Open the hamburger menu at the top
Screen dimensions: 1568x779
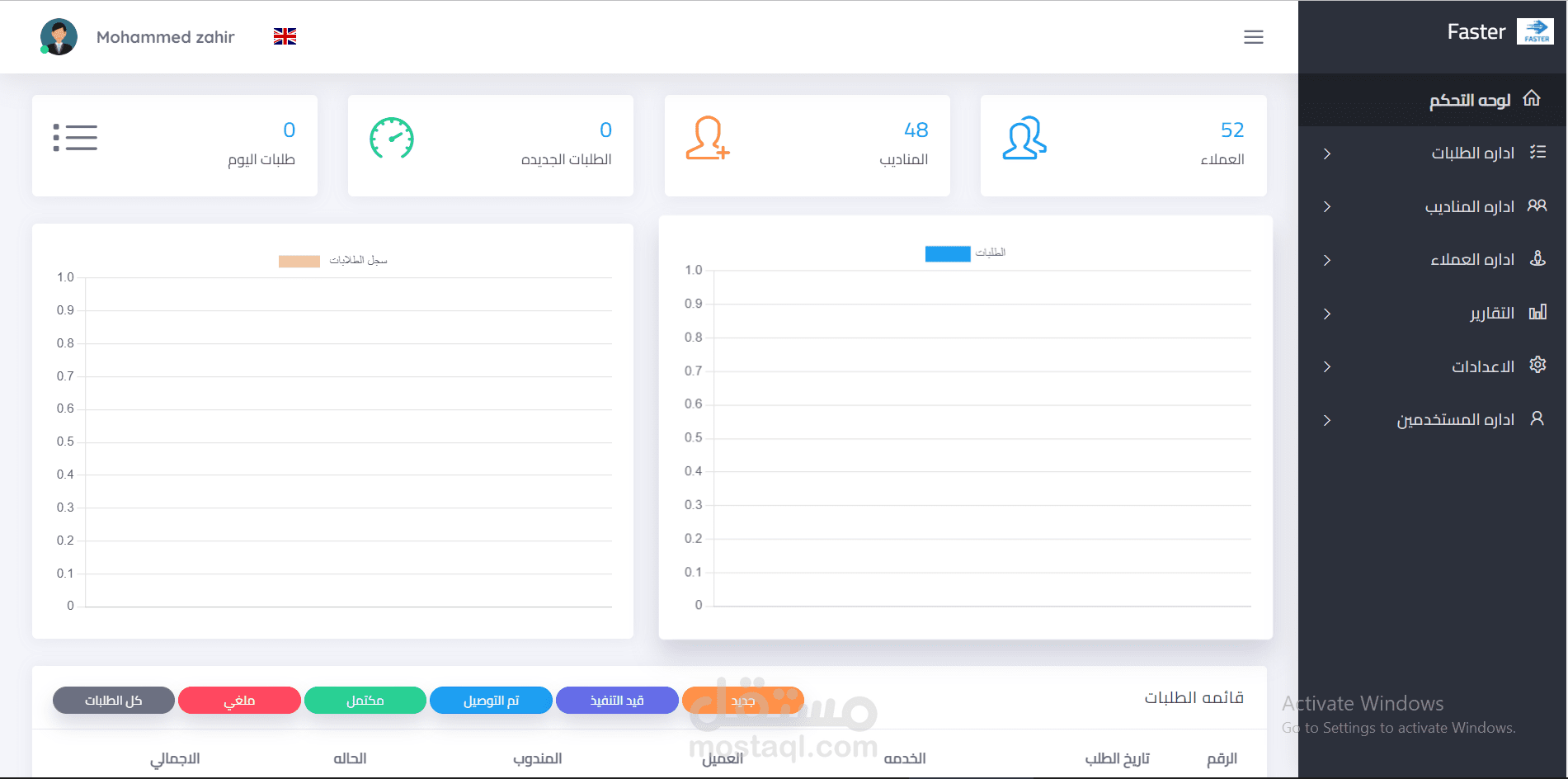point(1253,37)
